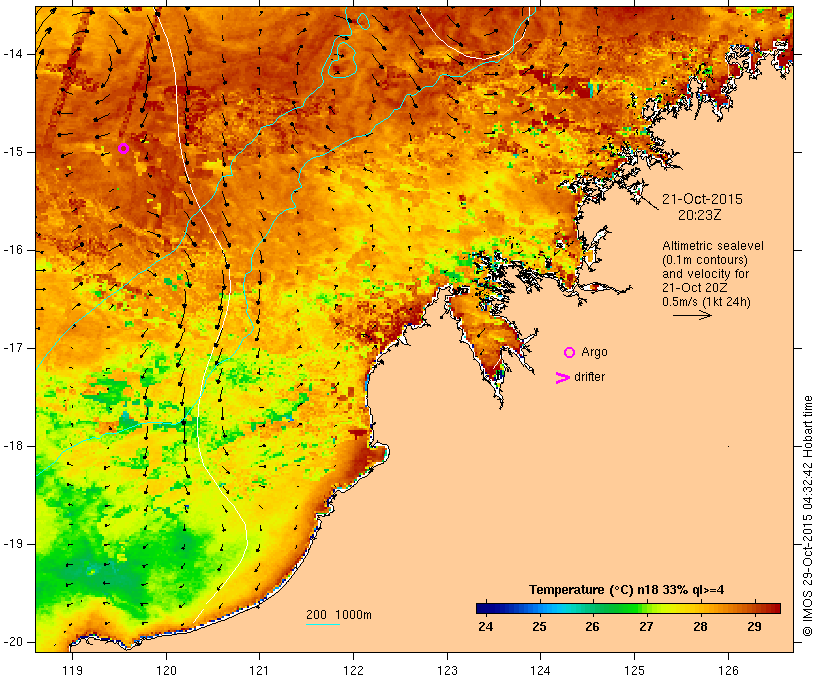This screenshot has height=680, width=820.
Task: Click the '-15' latitude axis label
Action: point(12,152)
